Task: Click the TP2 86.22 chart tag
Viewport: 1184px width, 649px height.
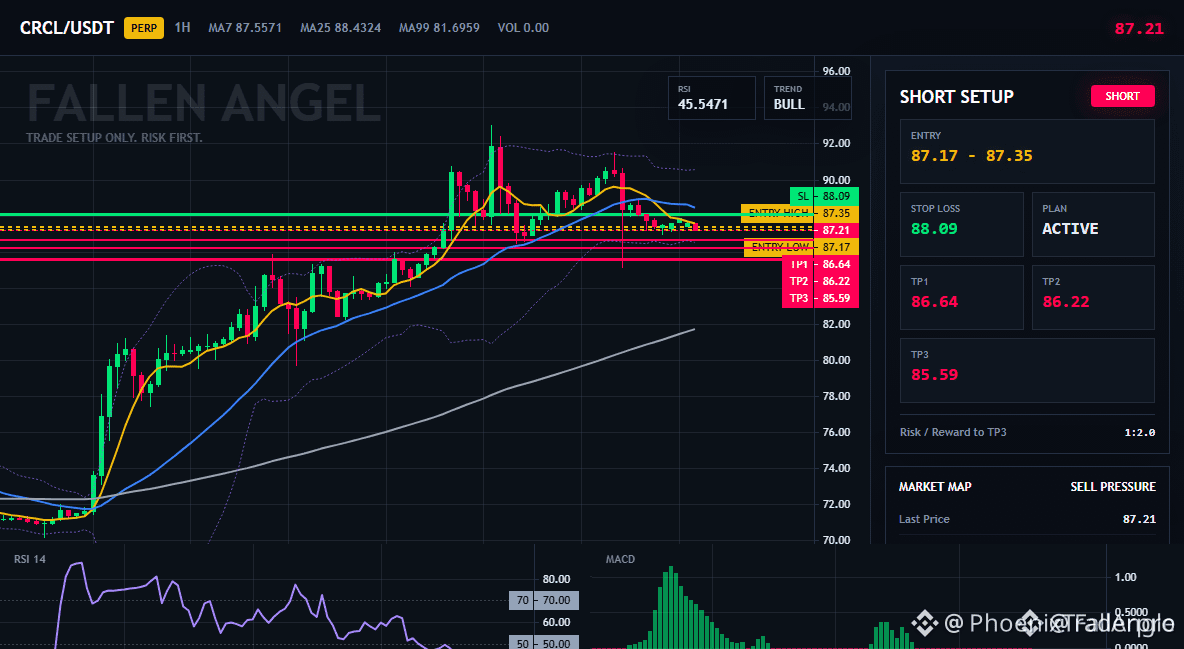Action: tap(820, 281)
